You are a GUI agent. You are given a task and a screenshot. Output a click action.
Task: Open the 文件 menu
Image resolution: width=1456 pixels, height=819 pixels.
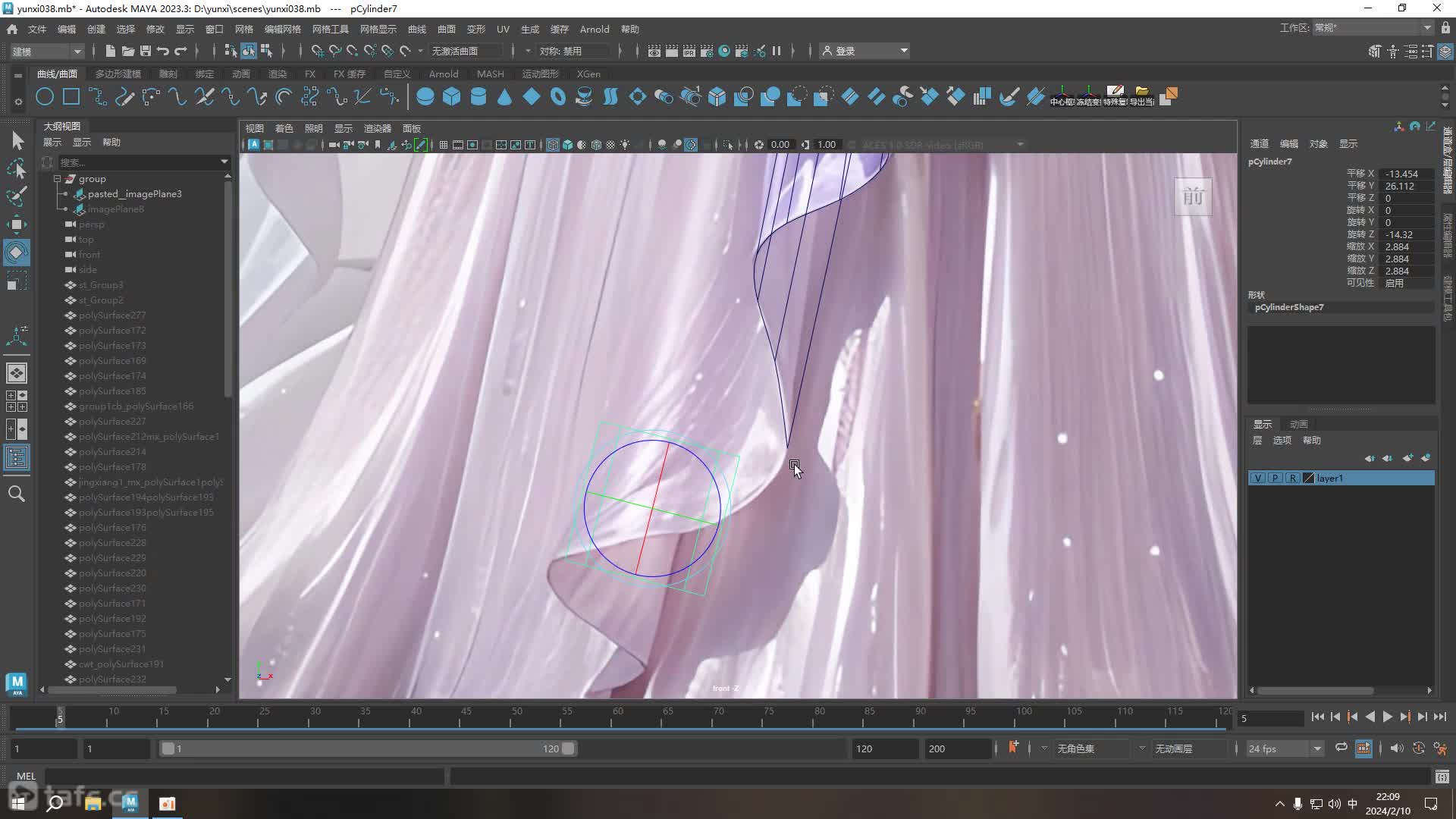point(37,29)
